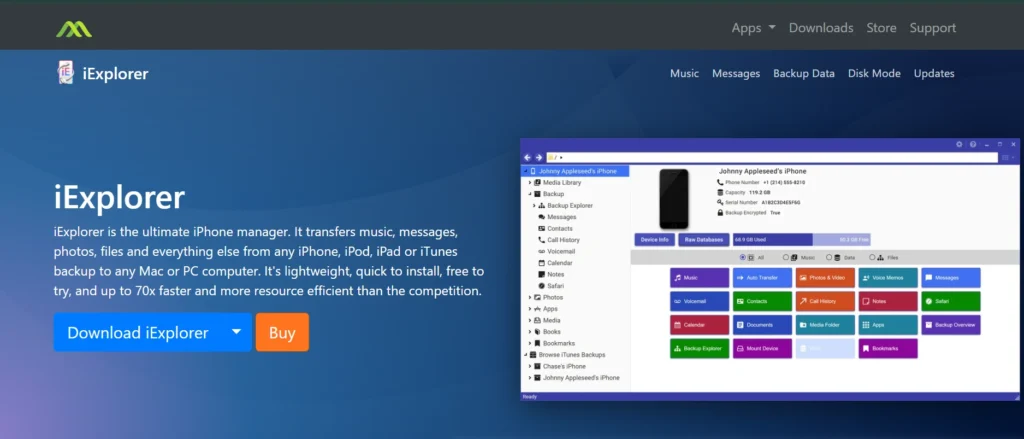The height and width of the screenshot is (439, 1024).
Task: Open the Mount Device tile
Action: pos(762,348)
